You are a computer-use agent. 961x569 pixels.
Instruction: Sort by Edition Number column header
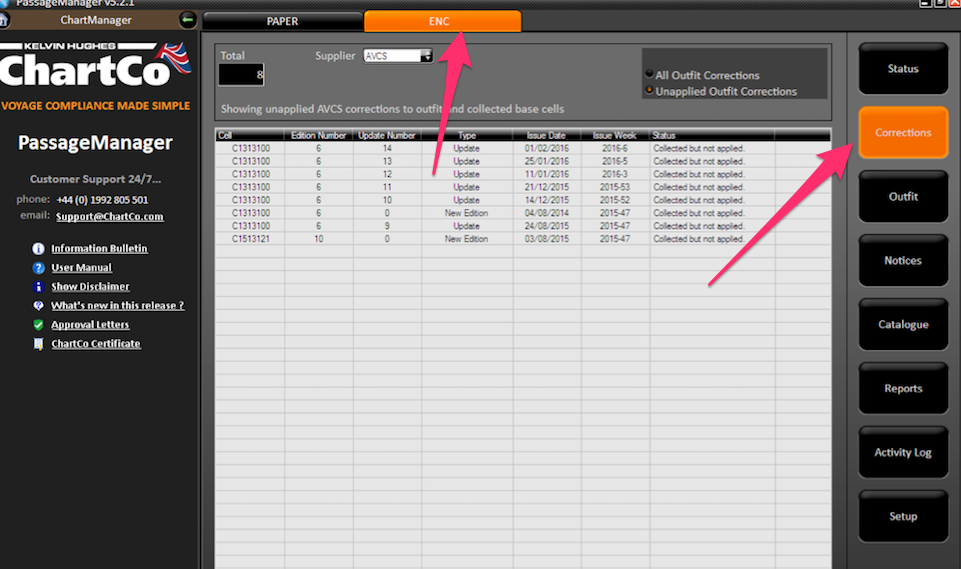(x=318, y=136)
